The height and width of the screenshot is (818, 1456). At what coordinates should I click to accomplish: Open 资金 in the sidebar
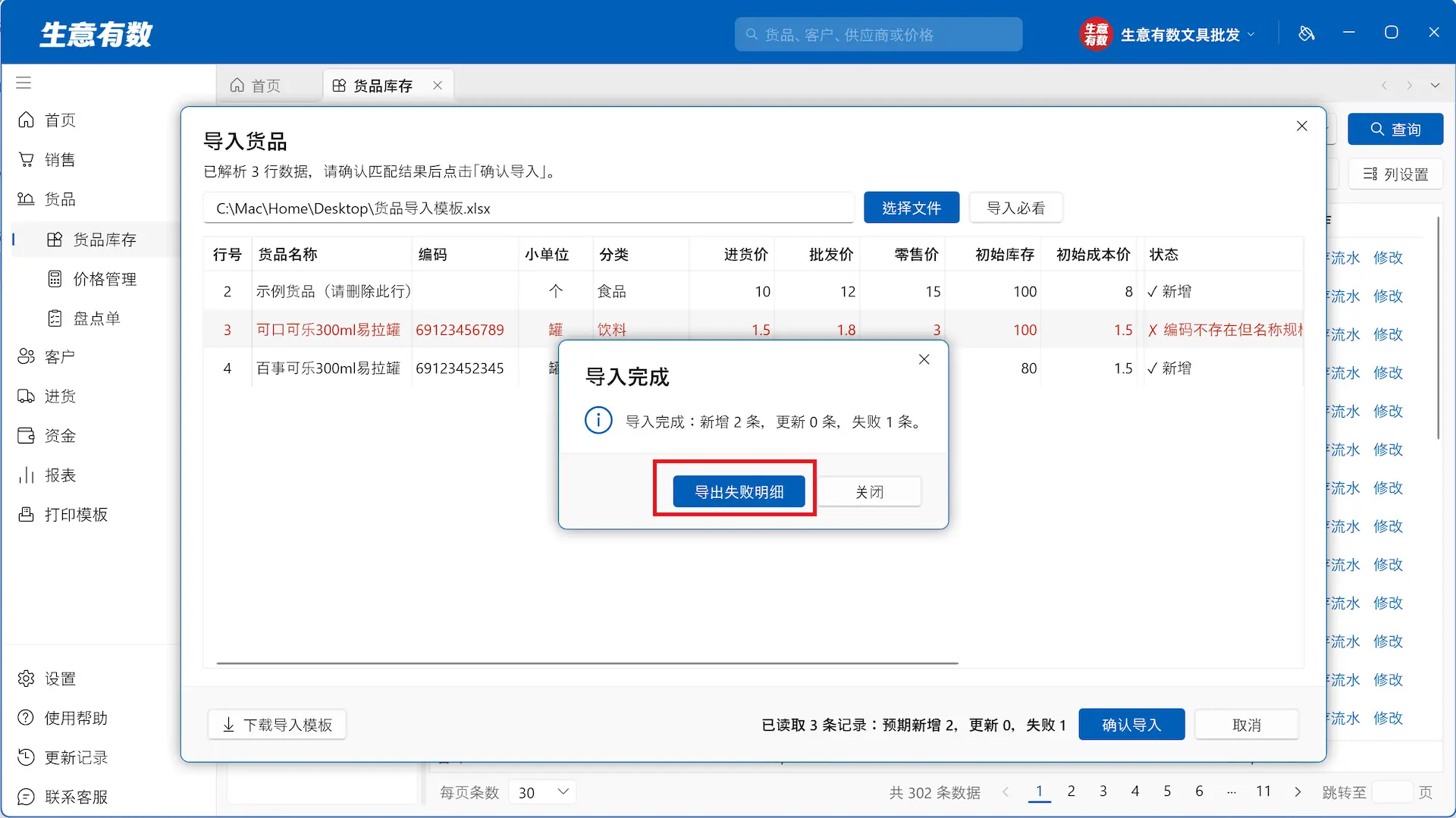[47, 436]
